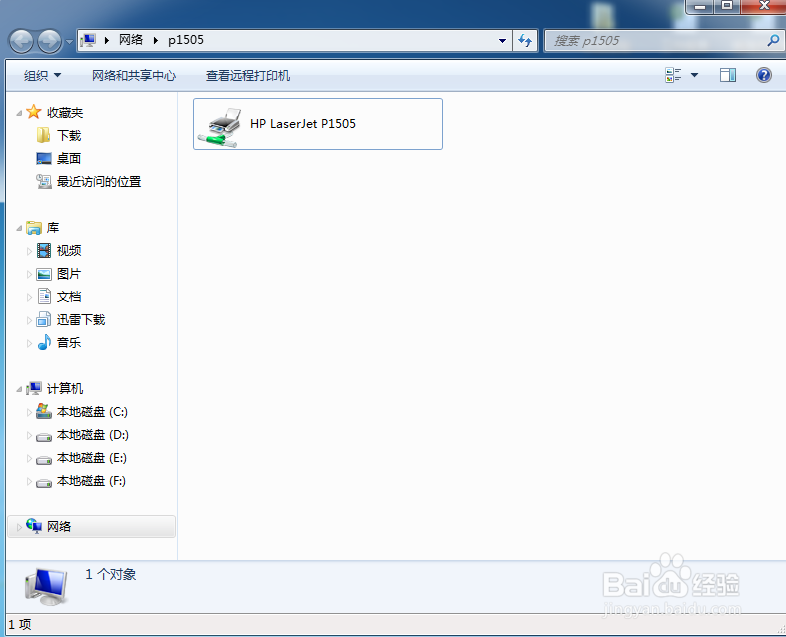
Task: Select the HP LaserJet P1505 printer
Action: 318,124
